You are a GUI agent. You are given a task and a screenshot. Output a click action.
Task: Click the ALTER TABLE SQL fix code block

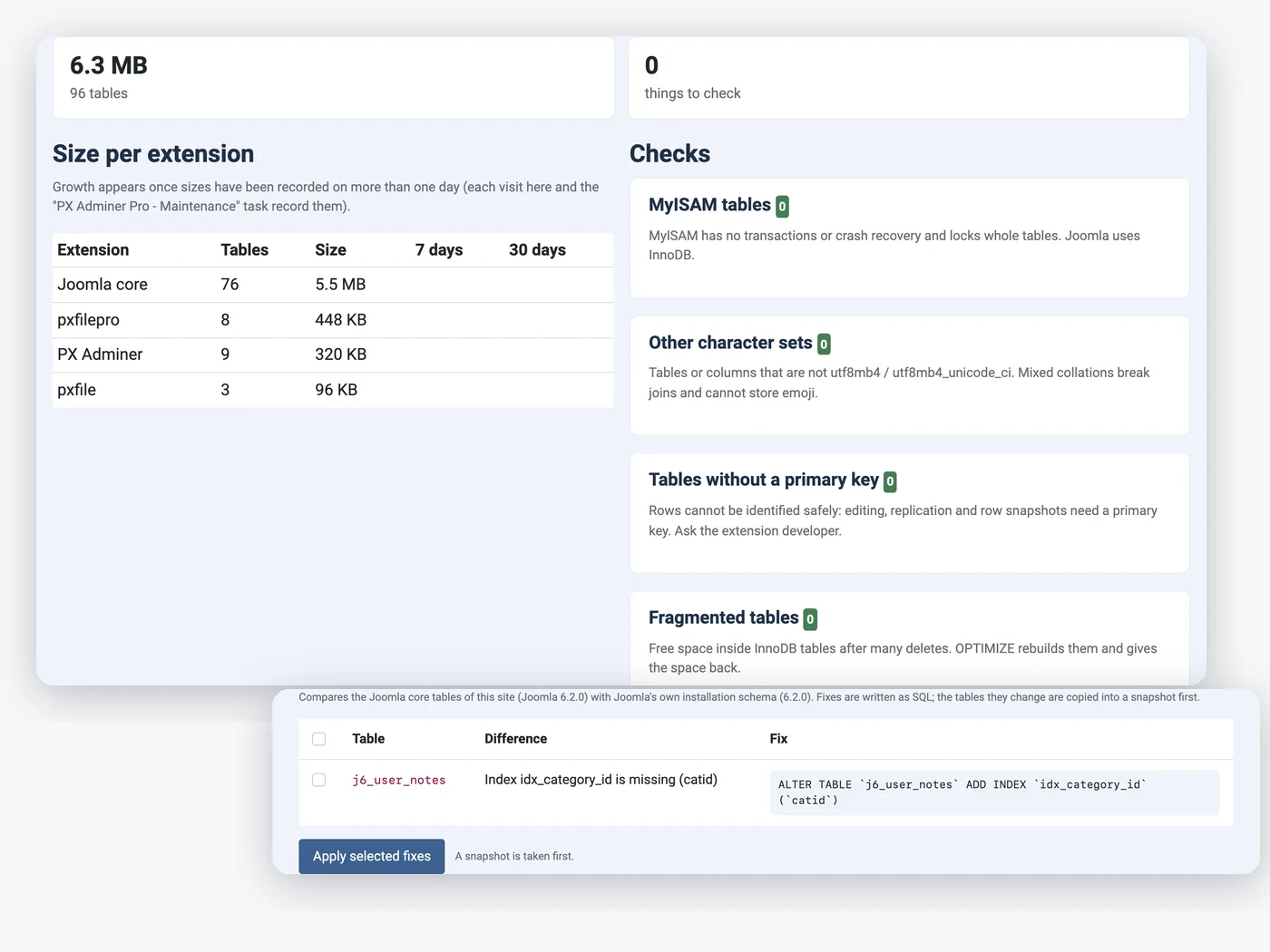[x=994, y=792]
